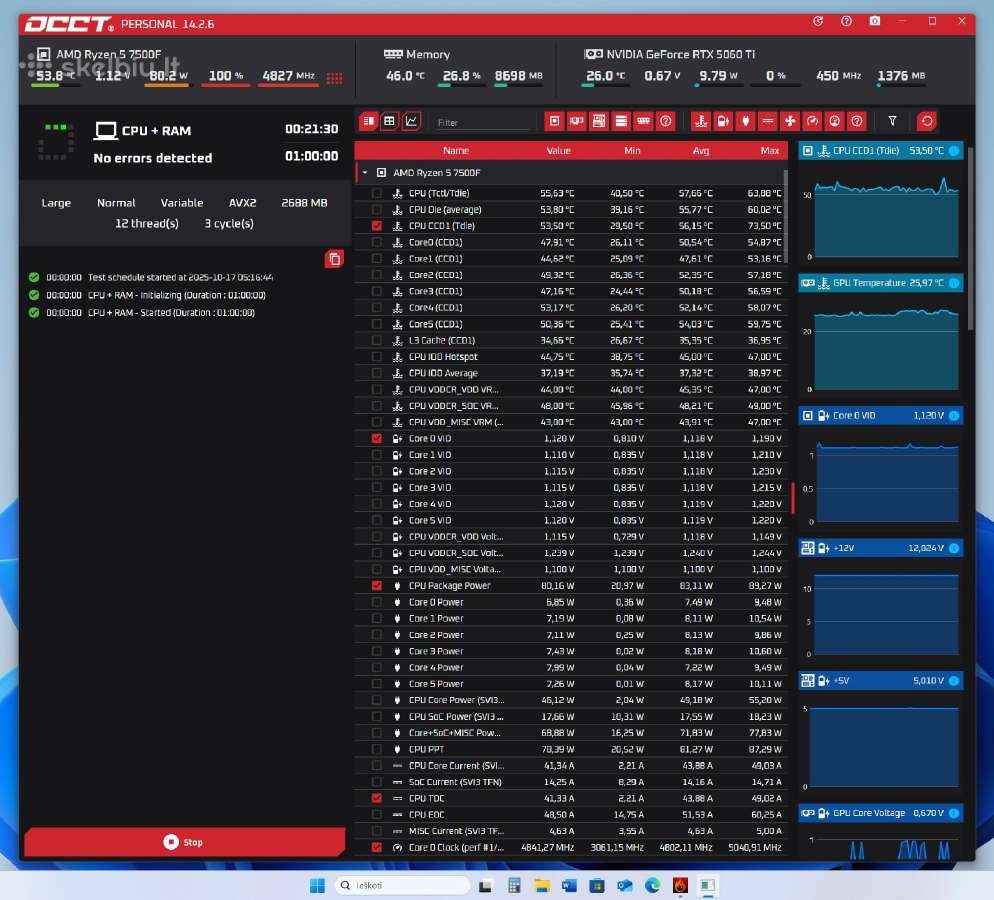Click the 3 cycle(s) setting
This screenshot has width=994, height=900.
(229, 223)
